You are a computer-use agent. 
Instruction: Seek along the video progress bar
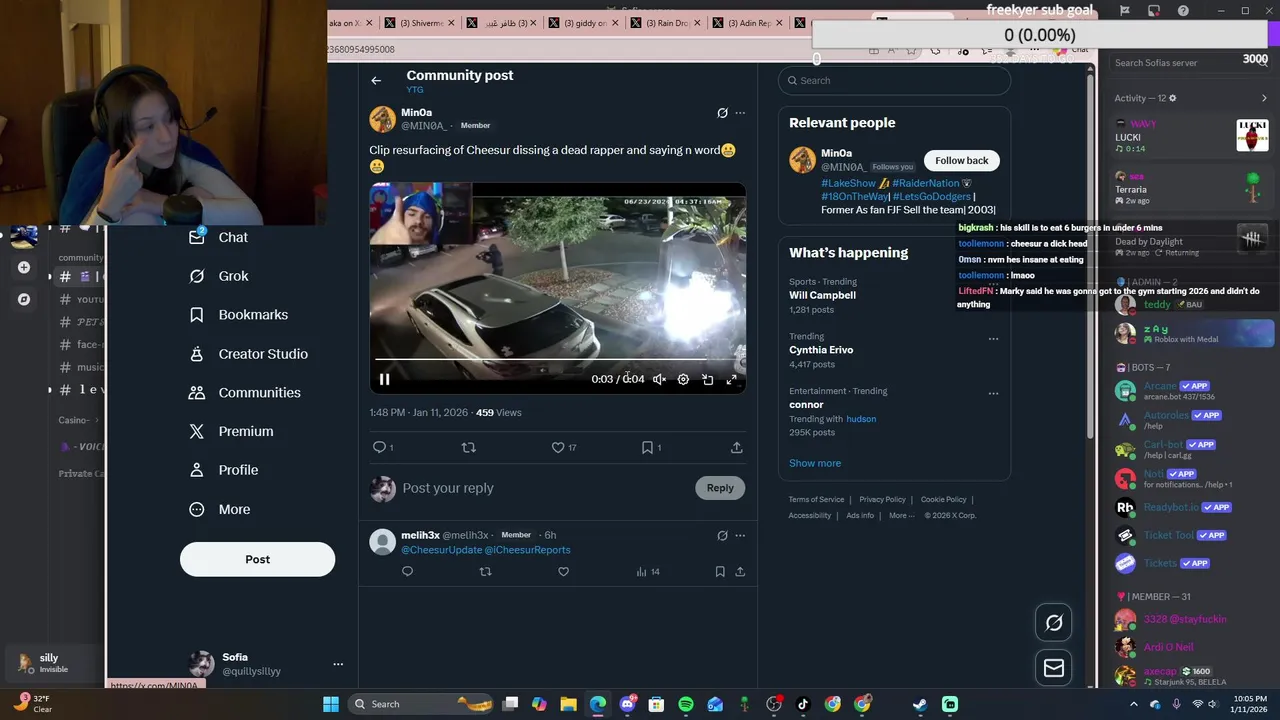[x=557, y=358]
